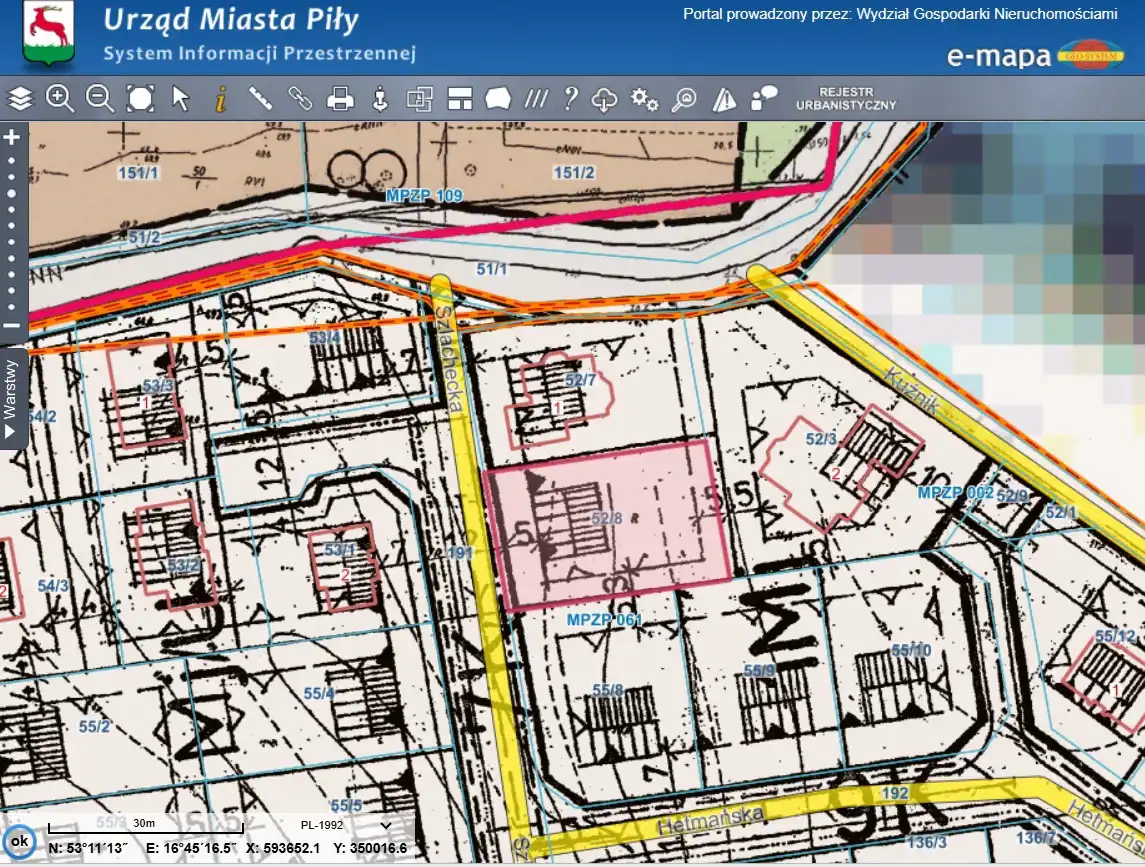The height and width of the screenshot is (867, 1145).
Task: Click the chain link icon
Action: tap(301, 98)
